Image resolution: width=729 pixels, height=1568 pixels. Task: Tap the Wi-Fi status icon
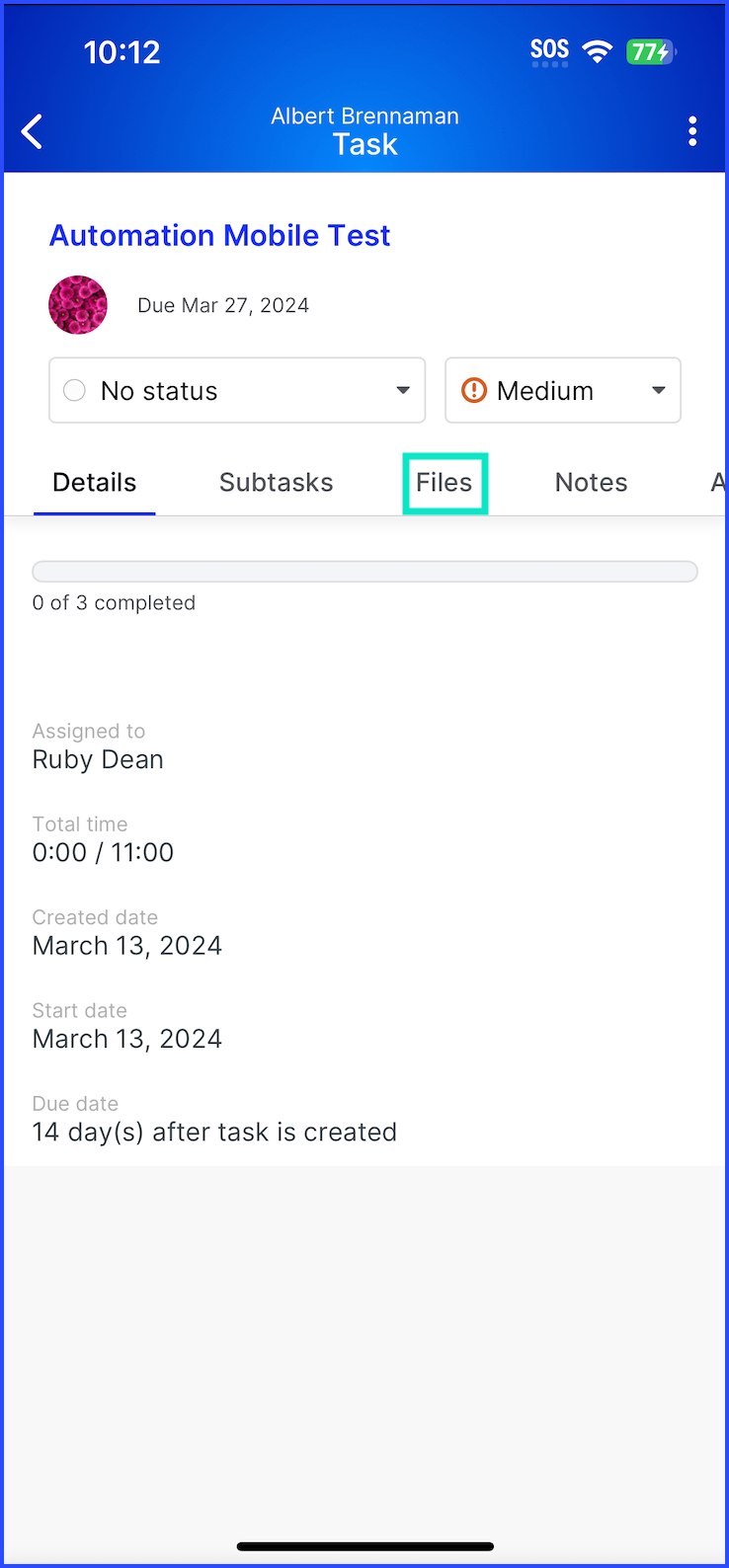597,51
